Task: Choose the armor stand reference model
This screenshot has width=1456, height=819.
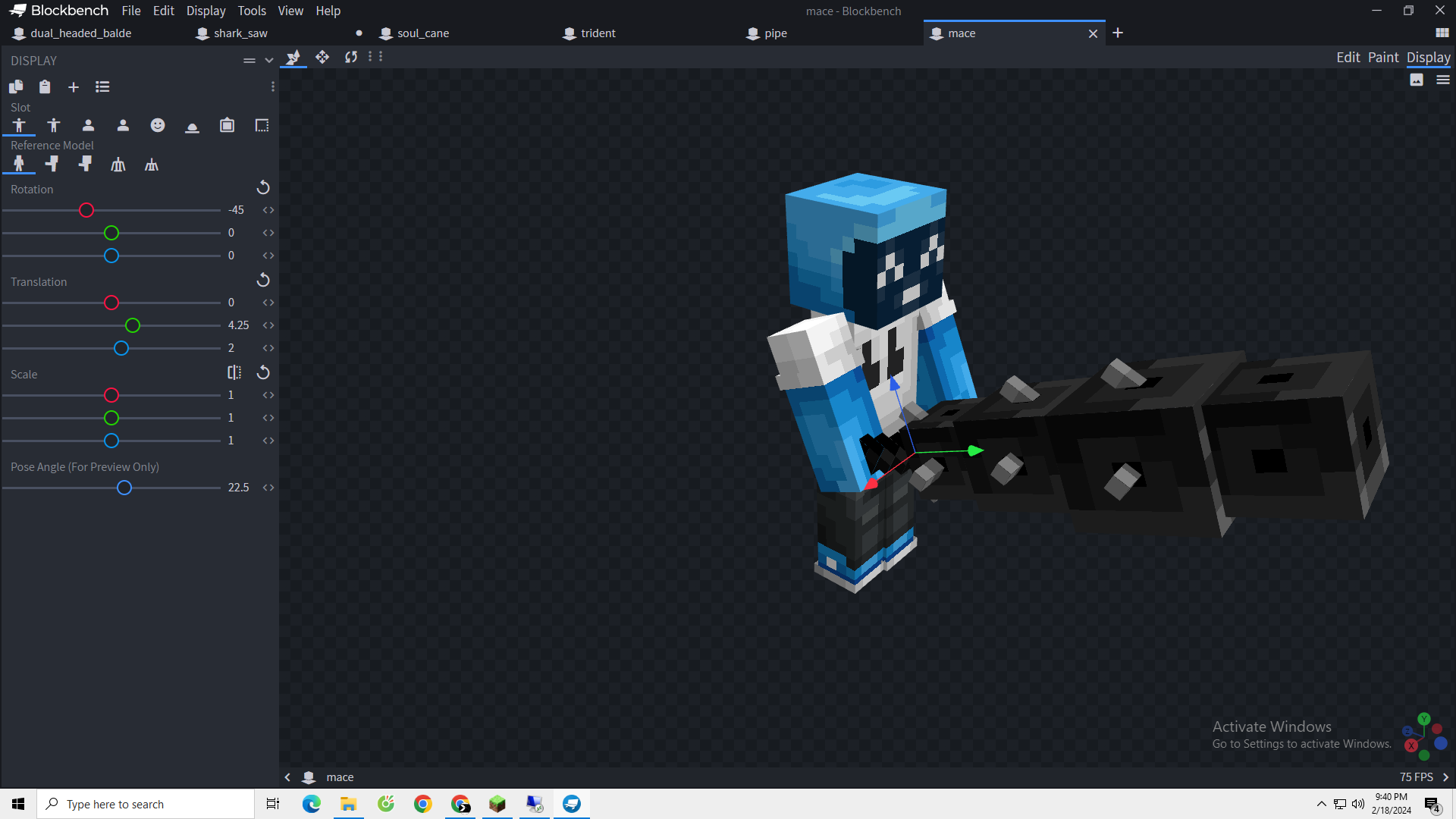Action: pyautogui.click(x=118, y=165)
